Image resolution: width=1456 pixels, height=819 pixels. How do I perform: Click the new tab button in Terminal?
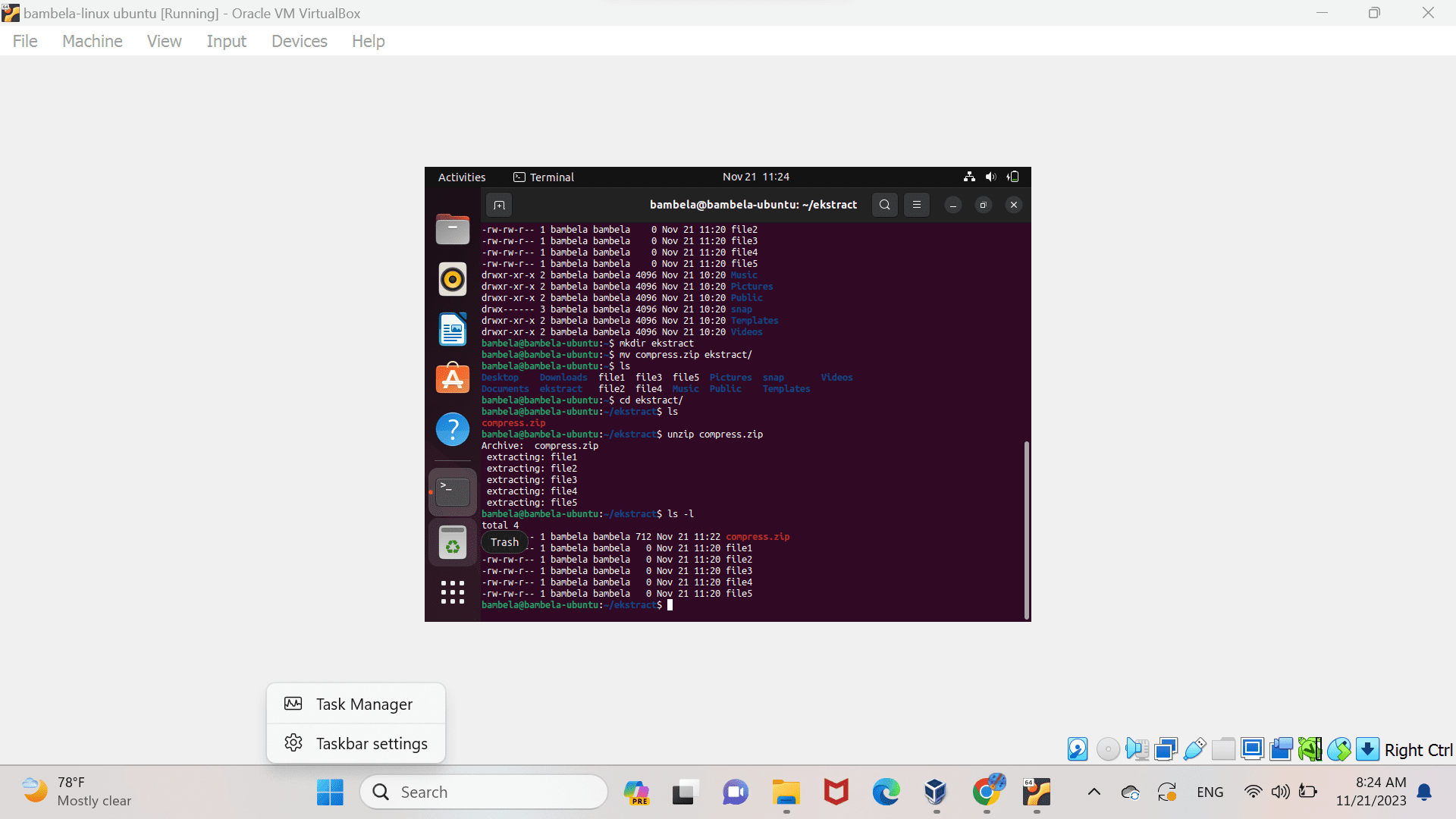click(x=499, y=205)
